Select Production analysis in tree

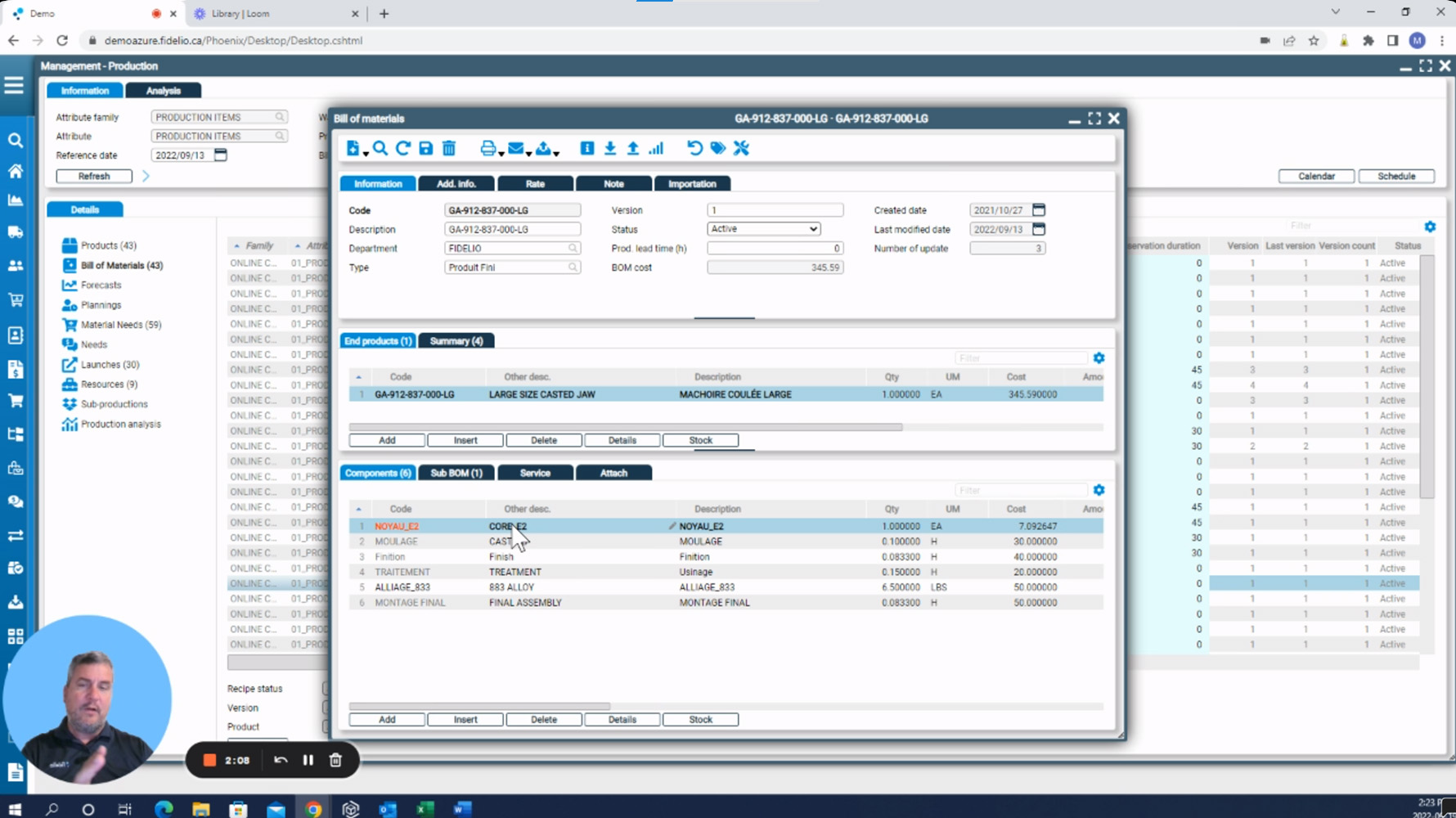point(120,424)
